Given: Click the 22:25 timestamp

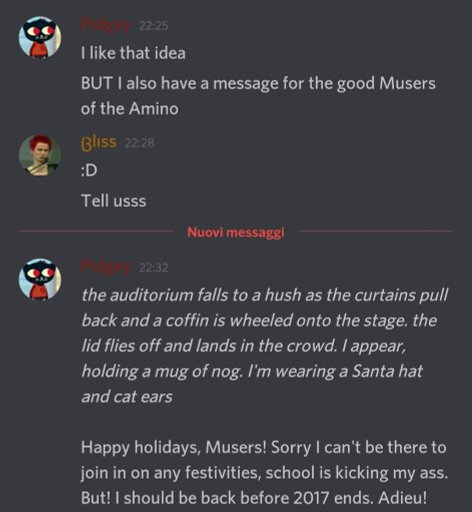Looking at the screenshot, I should [x=153, y=26].
